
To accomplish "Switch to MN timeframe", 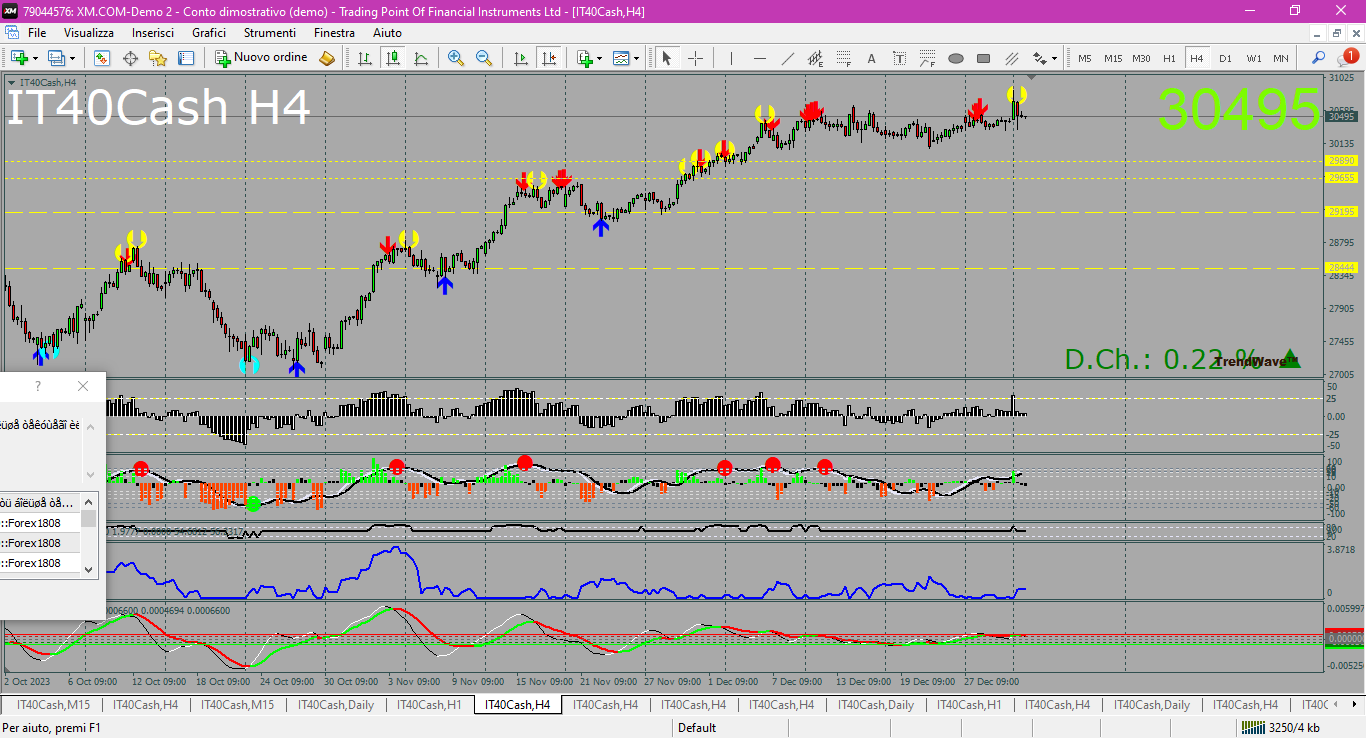I will coord(1281,58).
